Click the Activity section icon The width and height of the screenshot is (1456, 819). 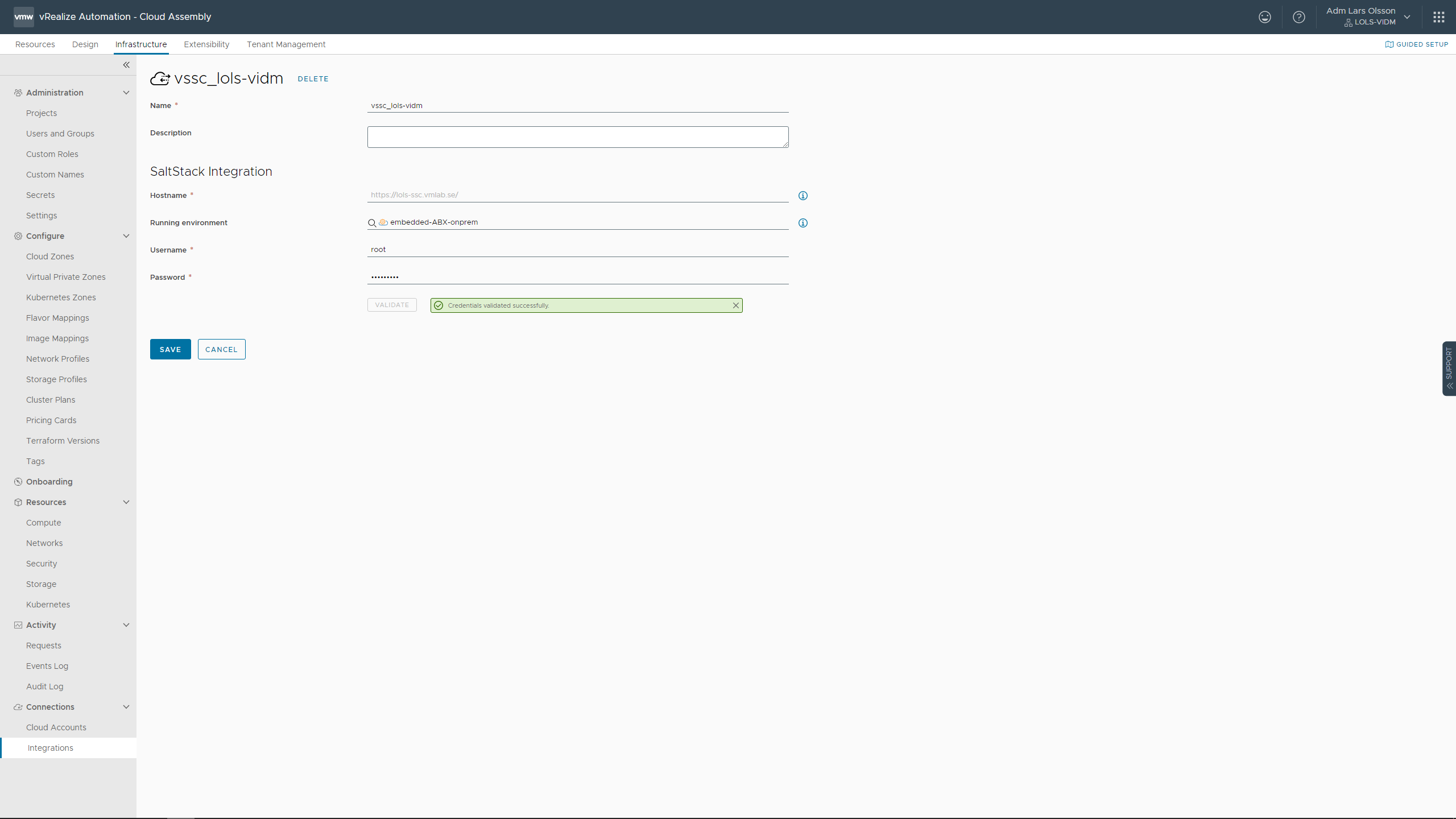point(18,625)
